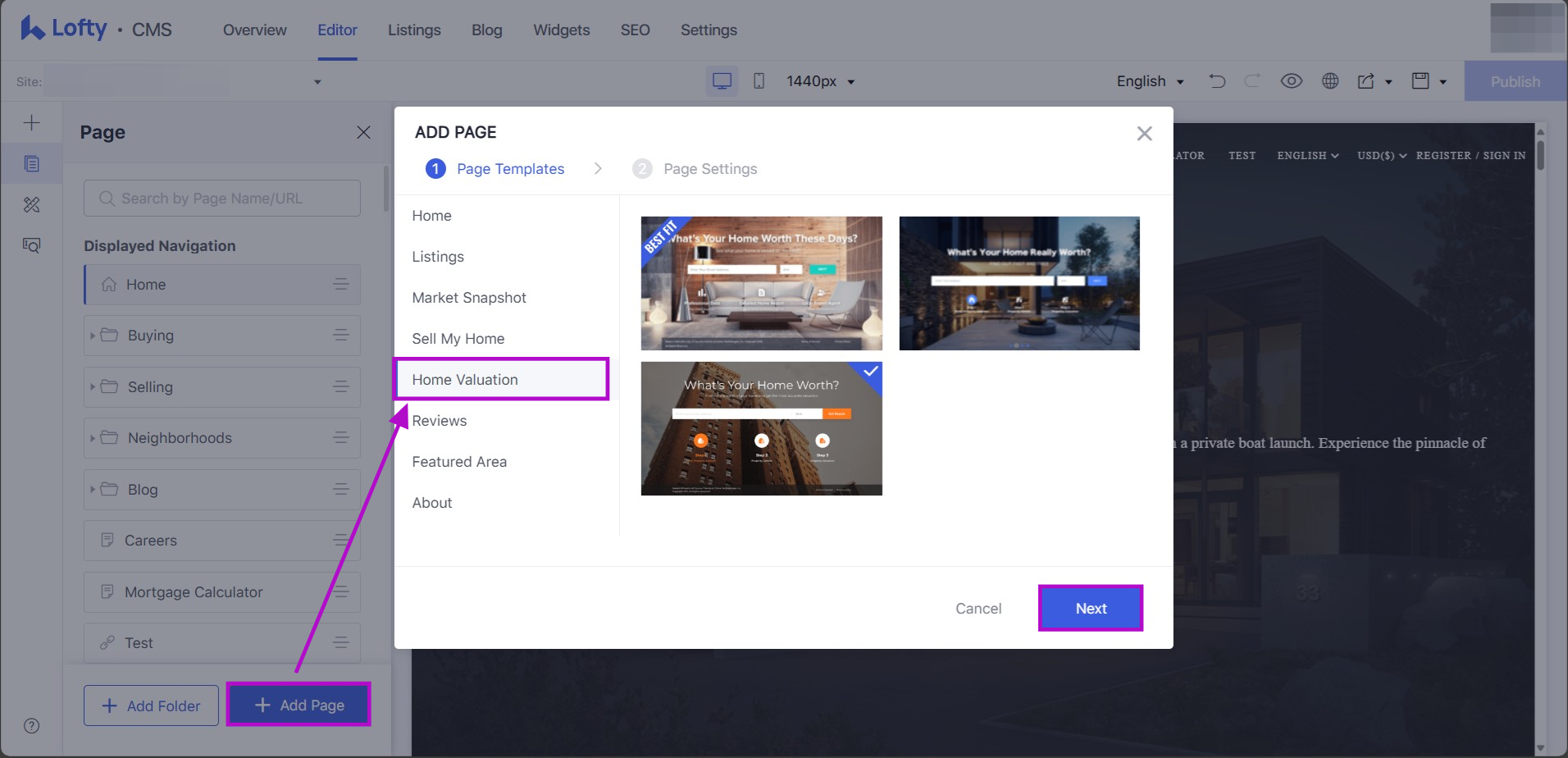The width and height of the screenshot is (1568, 758).
Task: Click the Test link icon
Action: point(107,643)
